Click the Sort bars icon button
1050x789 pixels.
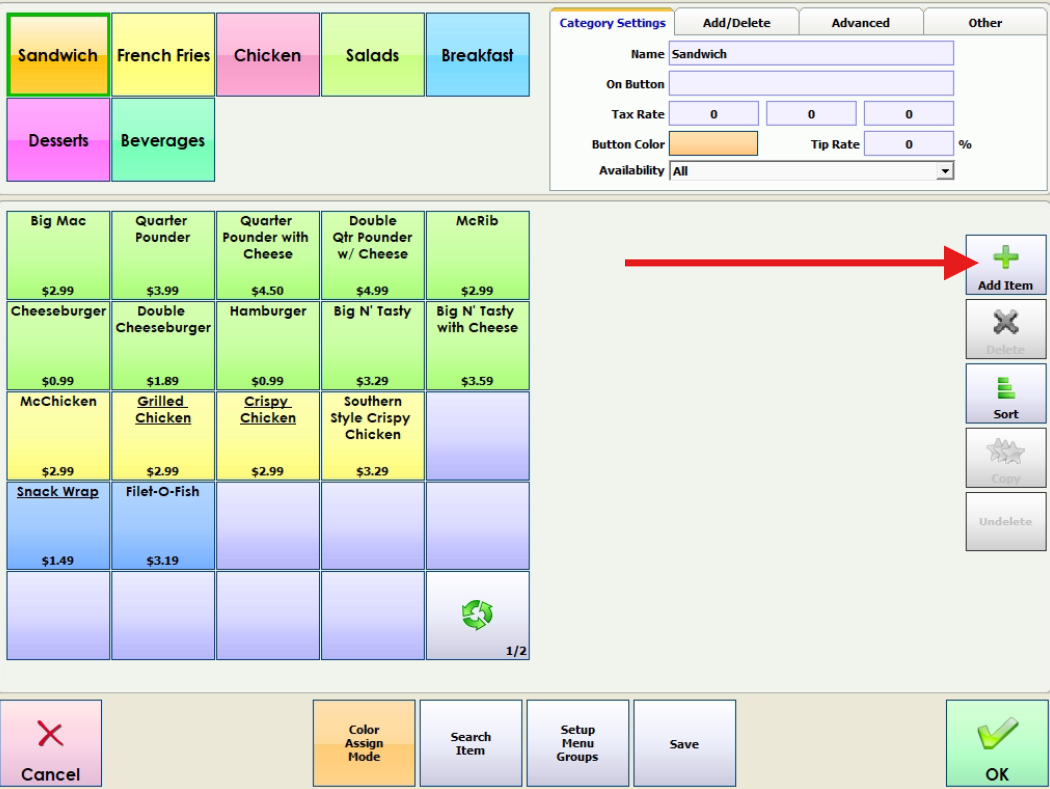1005,393
